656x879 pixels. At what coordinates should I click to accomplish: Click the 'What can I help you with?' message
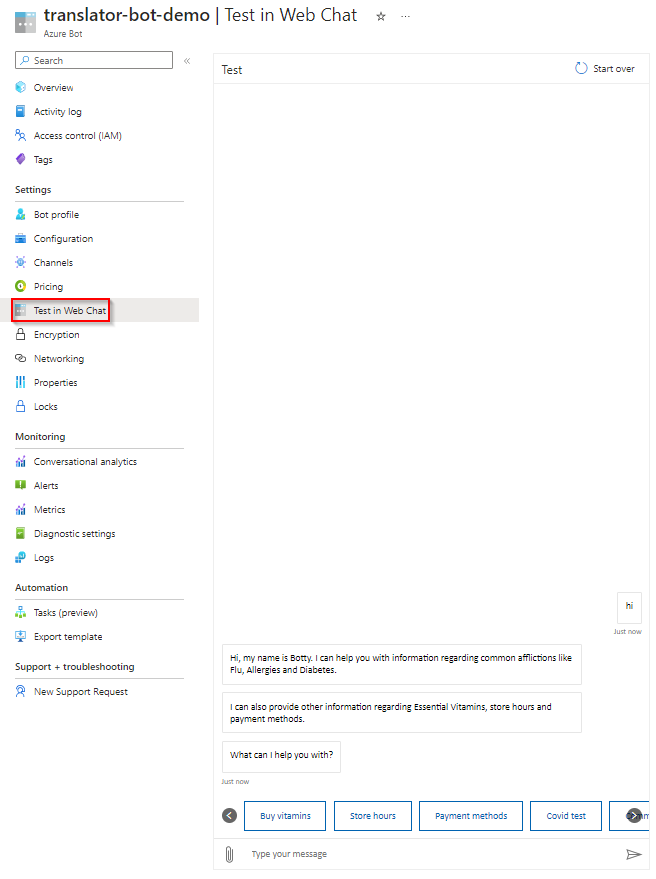point(281,756)
